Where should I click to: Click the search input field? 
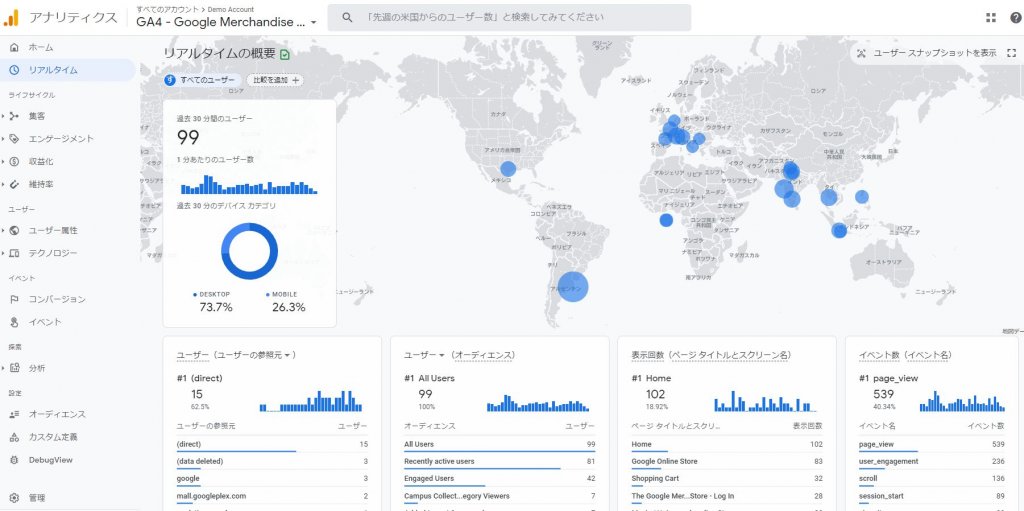tap(509, 18)
